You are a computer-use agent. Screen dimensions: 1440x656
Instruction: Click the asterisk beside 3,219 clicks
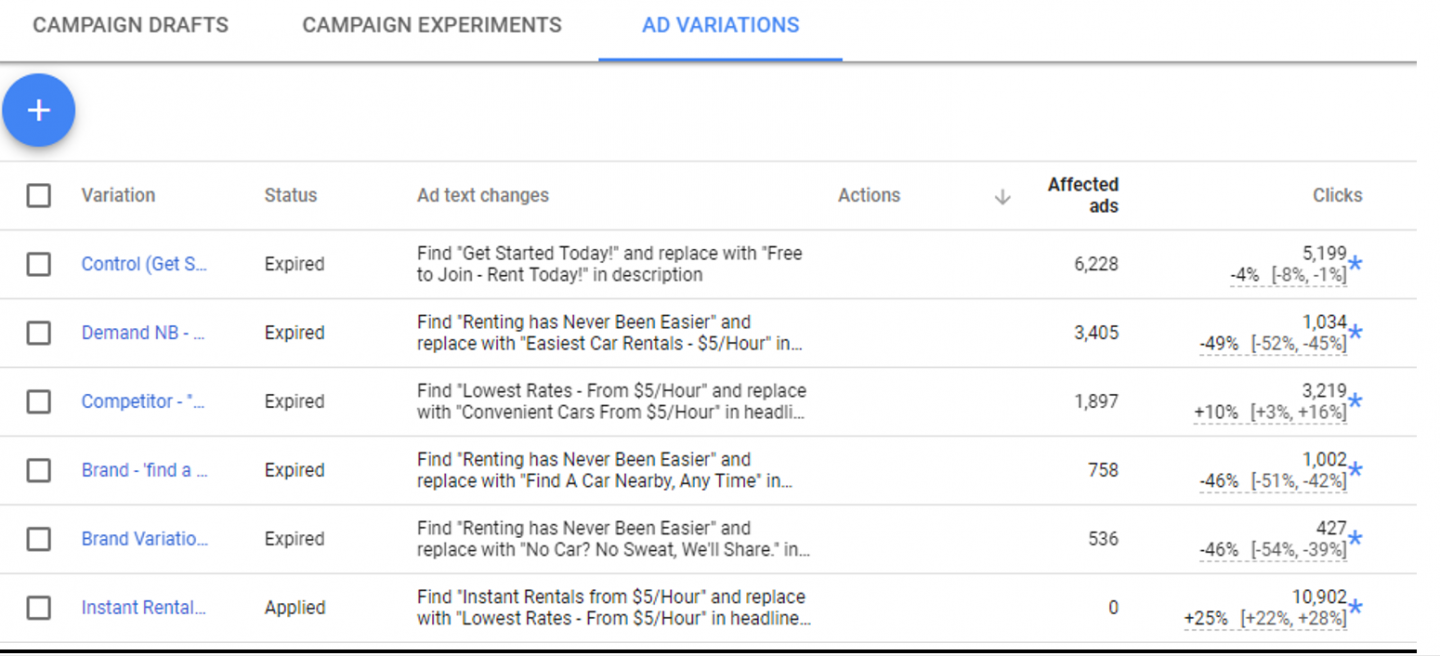coord(1355,402)
